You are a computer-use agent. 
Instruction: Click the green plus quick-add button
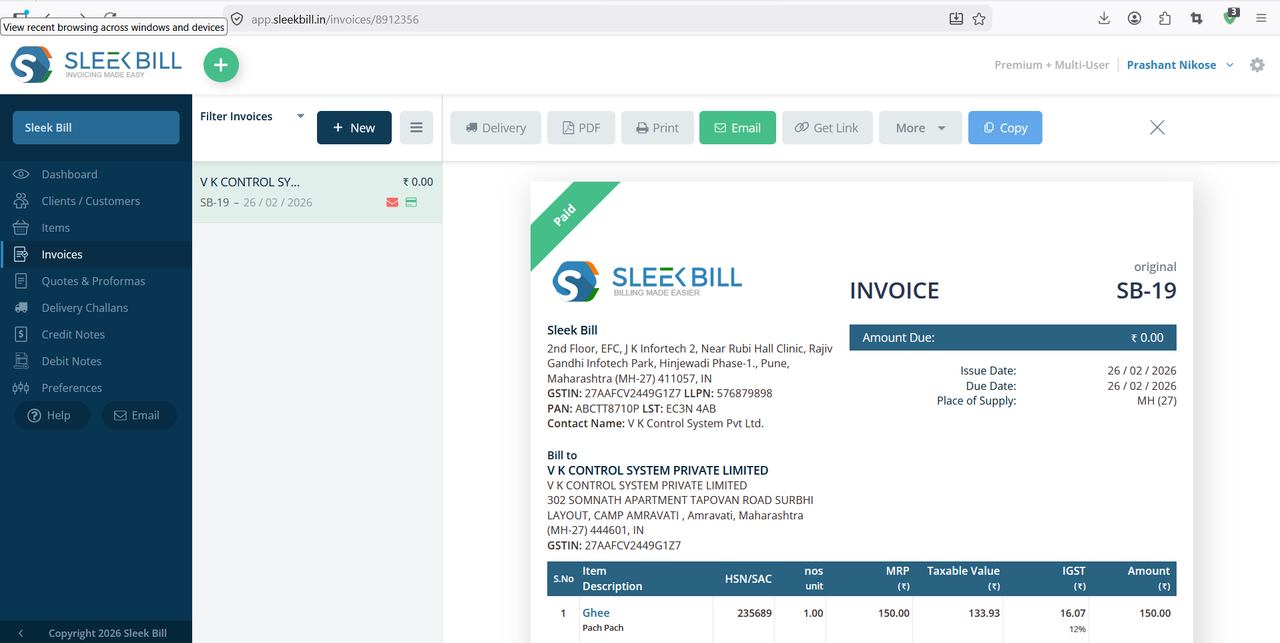(x=221, y=66)
